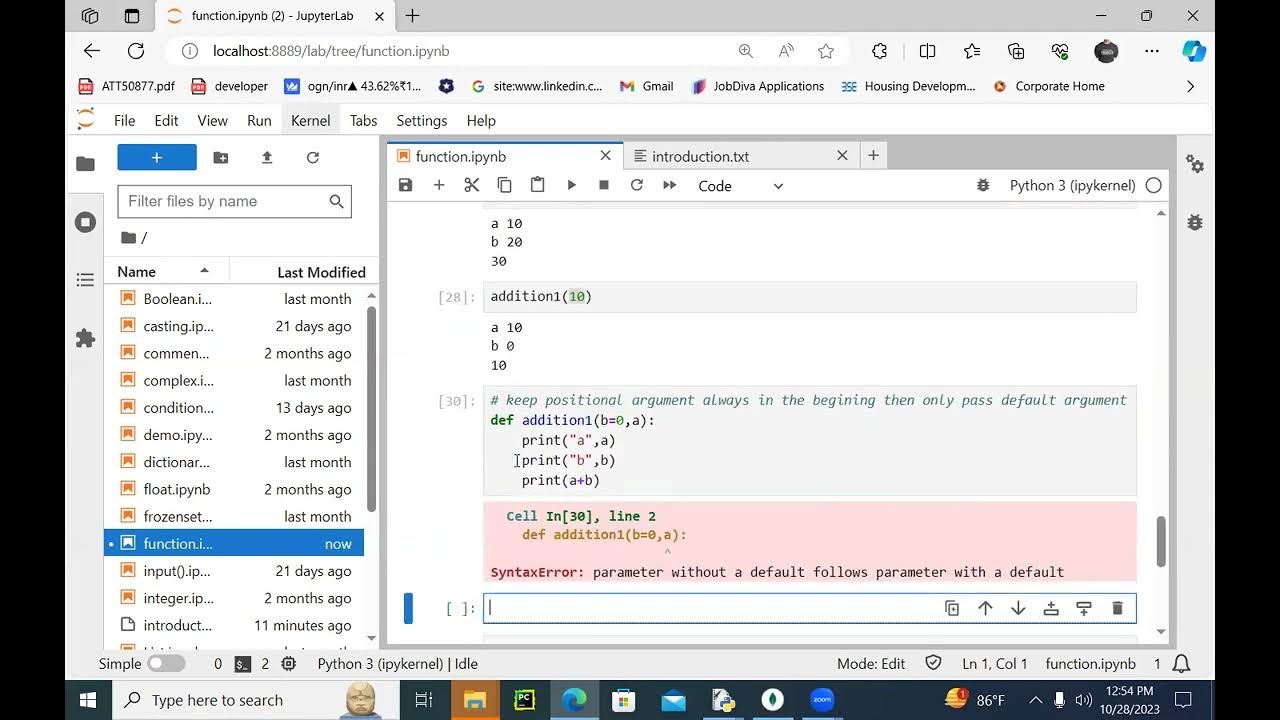Select the frozenset... notebook file
The width and height of the screenshot is (1280, 720).
[234, 516]
